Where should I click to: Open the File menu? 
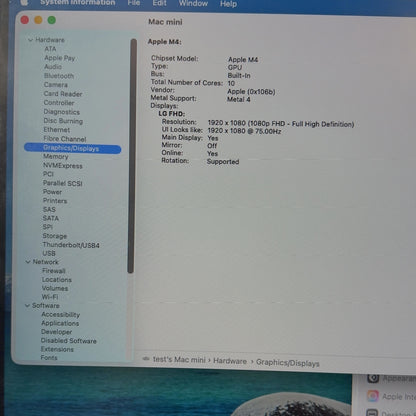(x=134, y=3)
